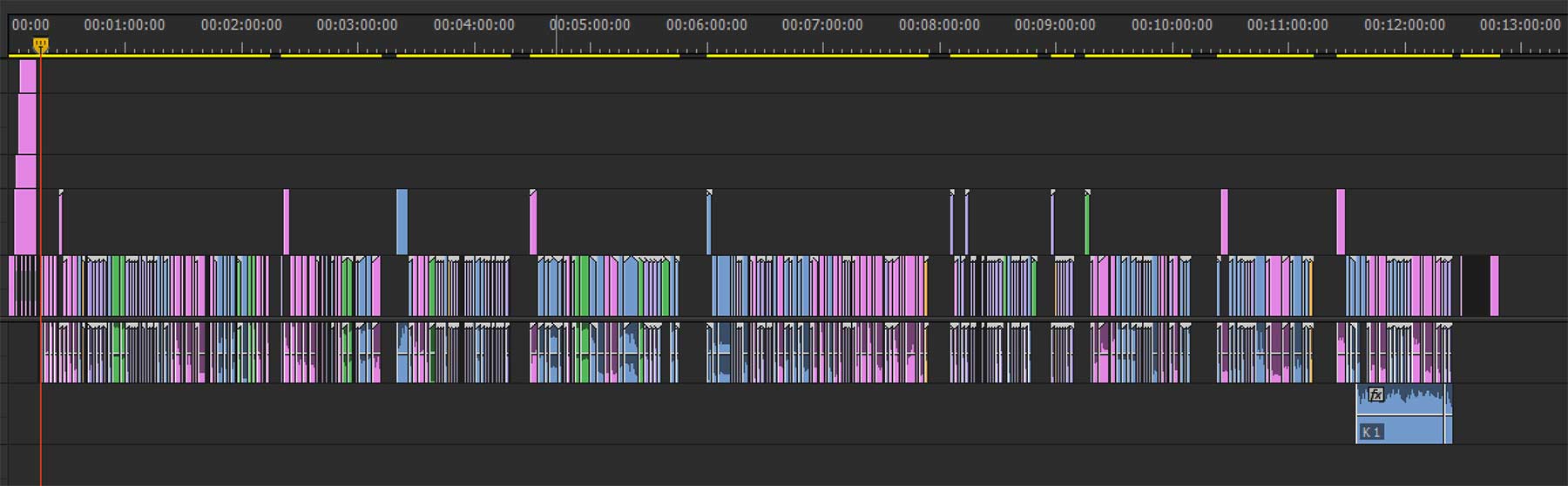Select the blue upper-track clip before 00:03:30
1568x486 pixels.
point(402,221)
